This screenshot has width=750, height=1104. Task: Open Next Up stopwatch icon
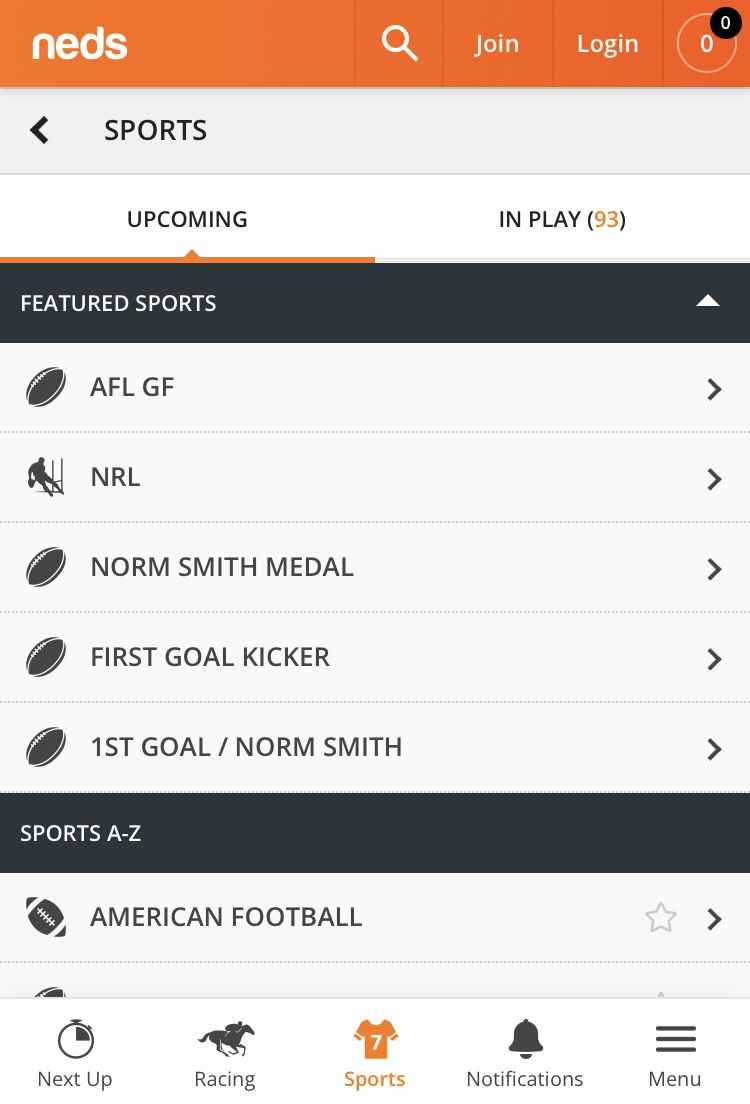[x=75, y=1039]
